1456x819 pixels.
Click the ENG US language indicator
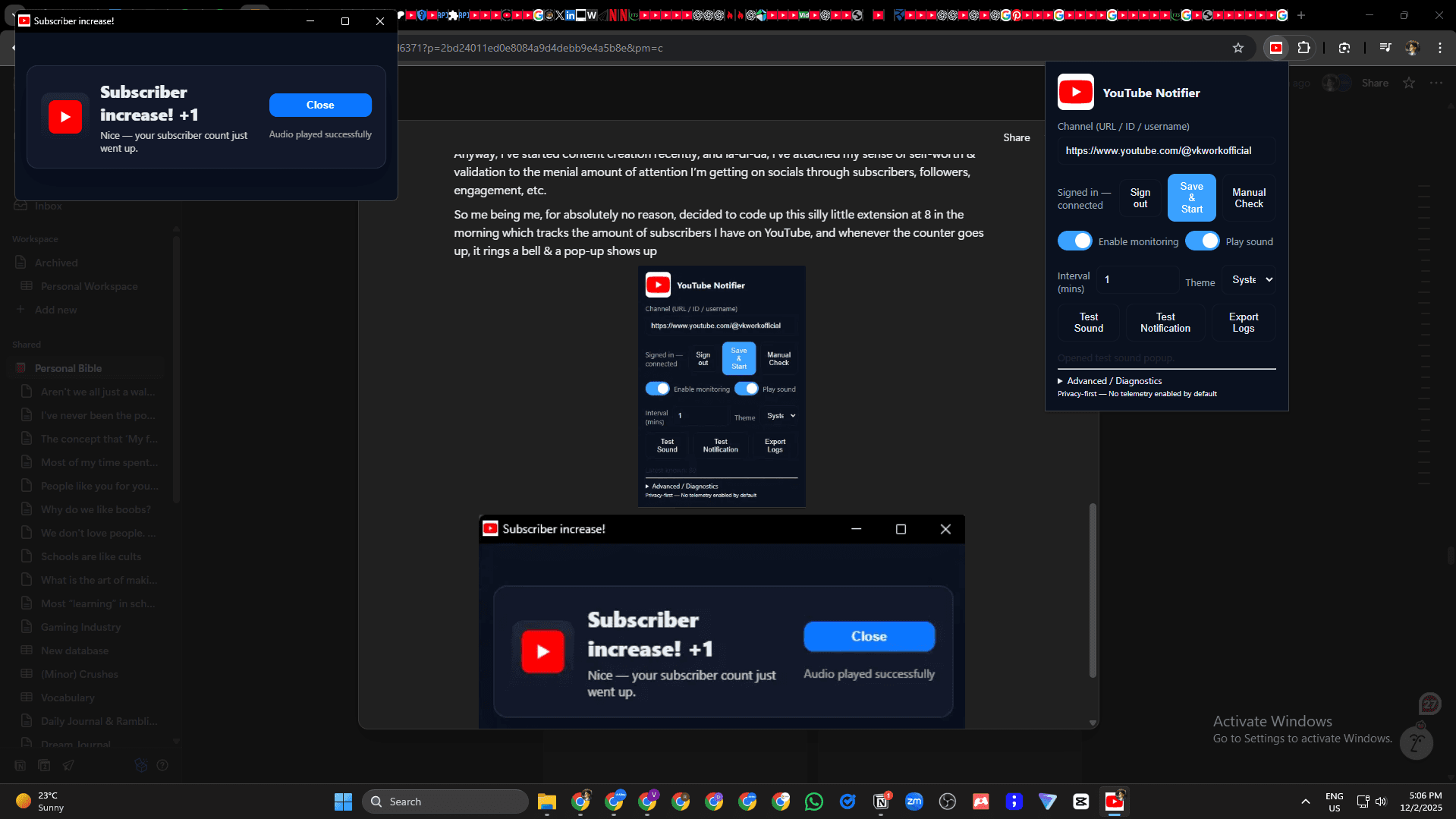(1334, 802)
